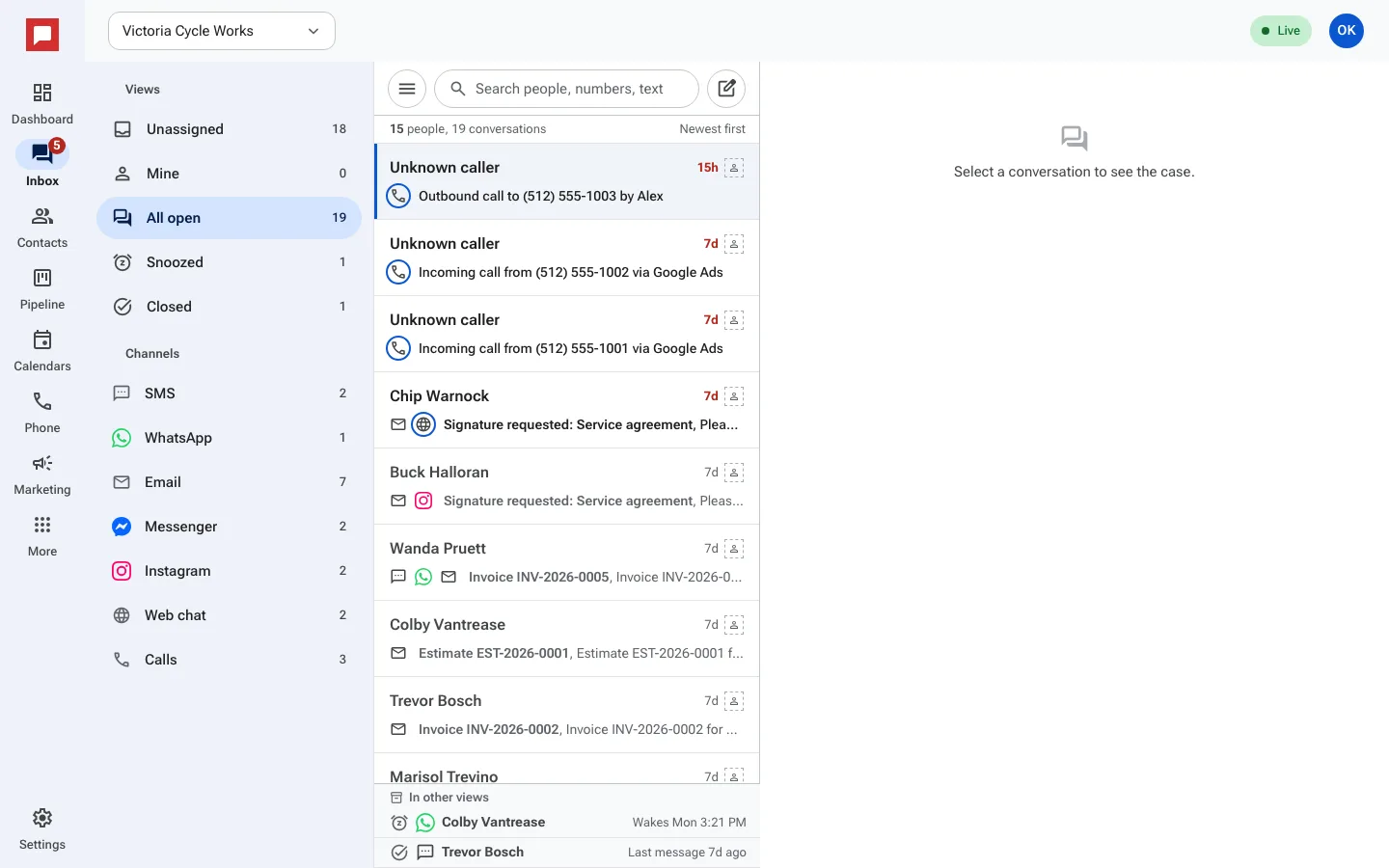Click the red chat app logo
The height and width of the screenshot is (868, 1389).
pyautogui.click(x=42, y=35)
